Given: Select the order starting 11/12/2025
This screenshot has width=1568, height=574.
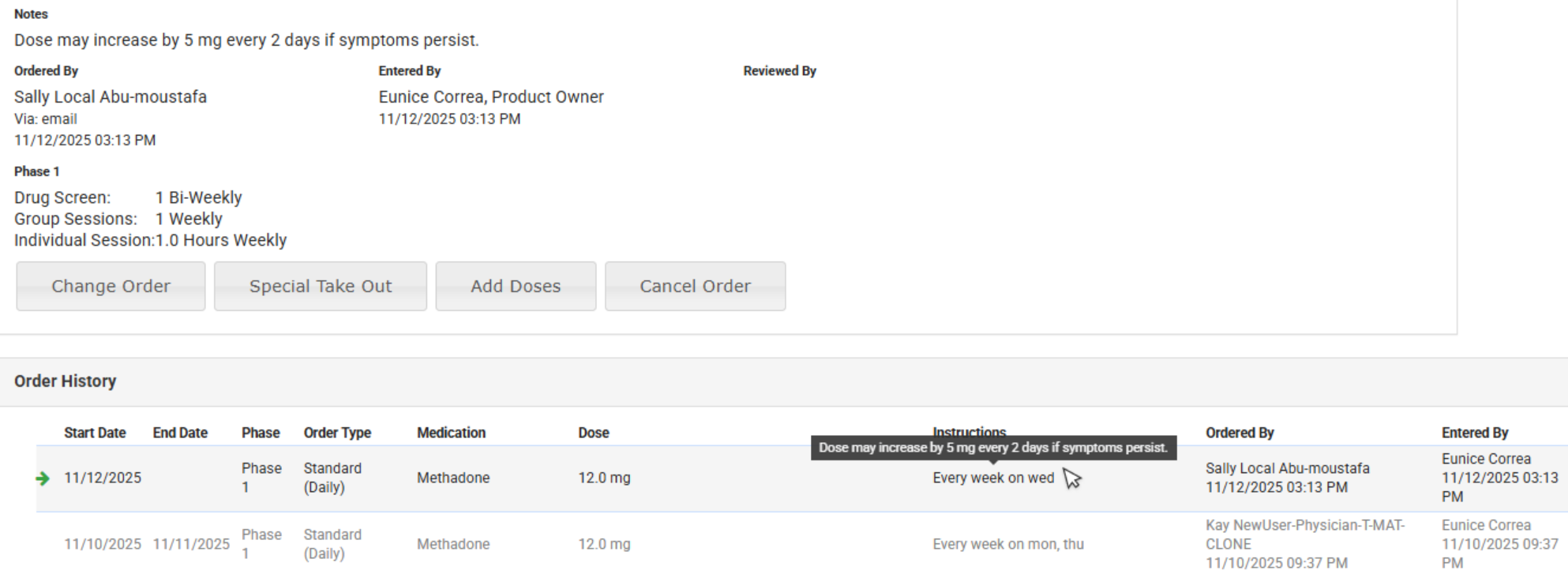Looking at the screenshot, I should 103,478.
